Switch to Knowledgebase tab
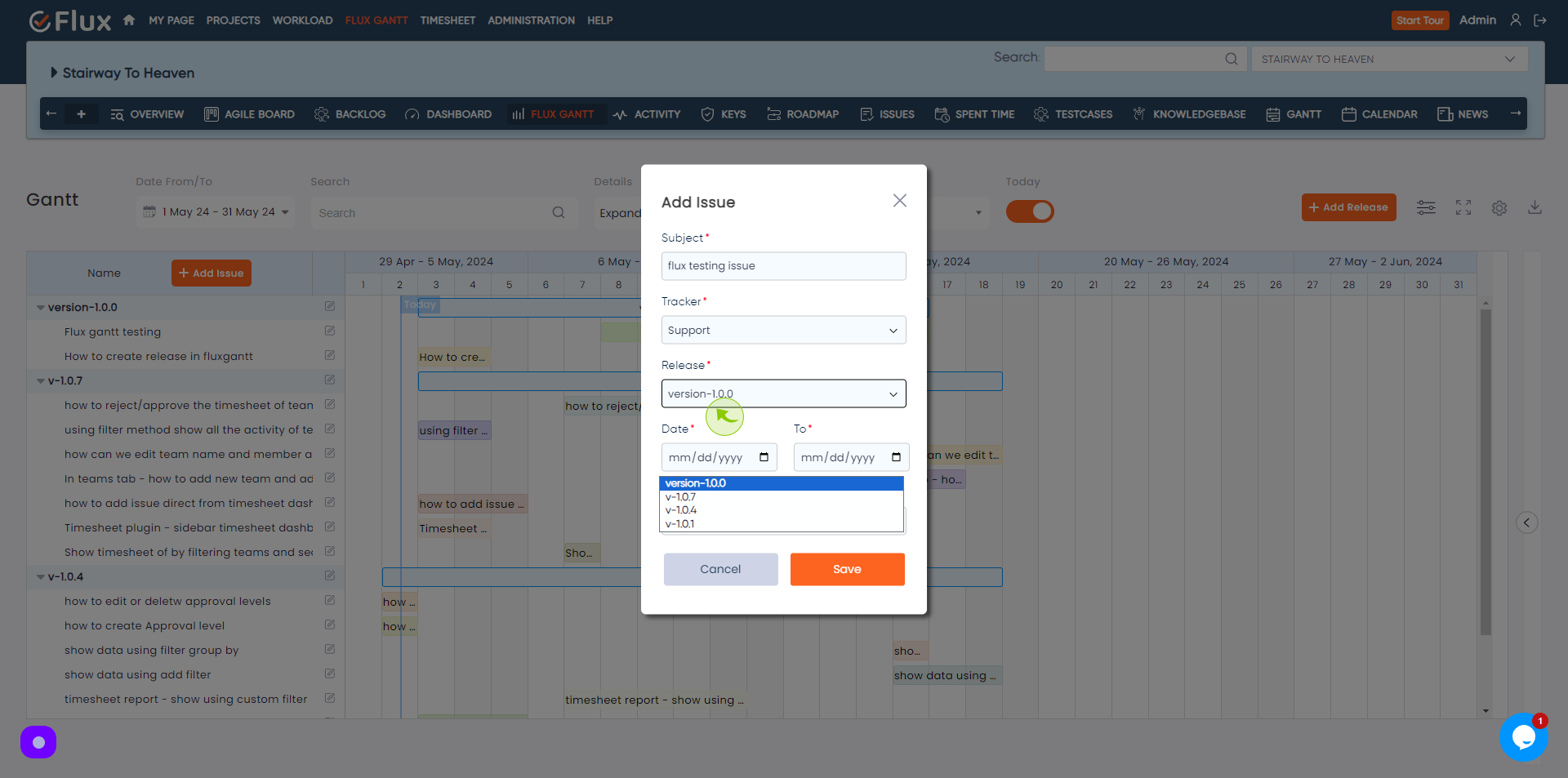 pyautogui.click(x=1189, y=114)
